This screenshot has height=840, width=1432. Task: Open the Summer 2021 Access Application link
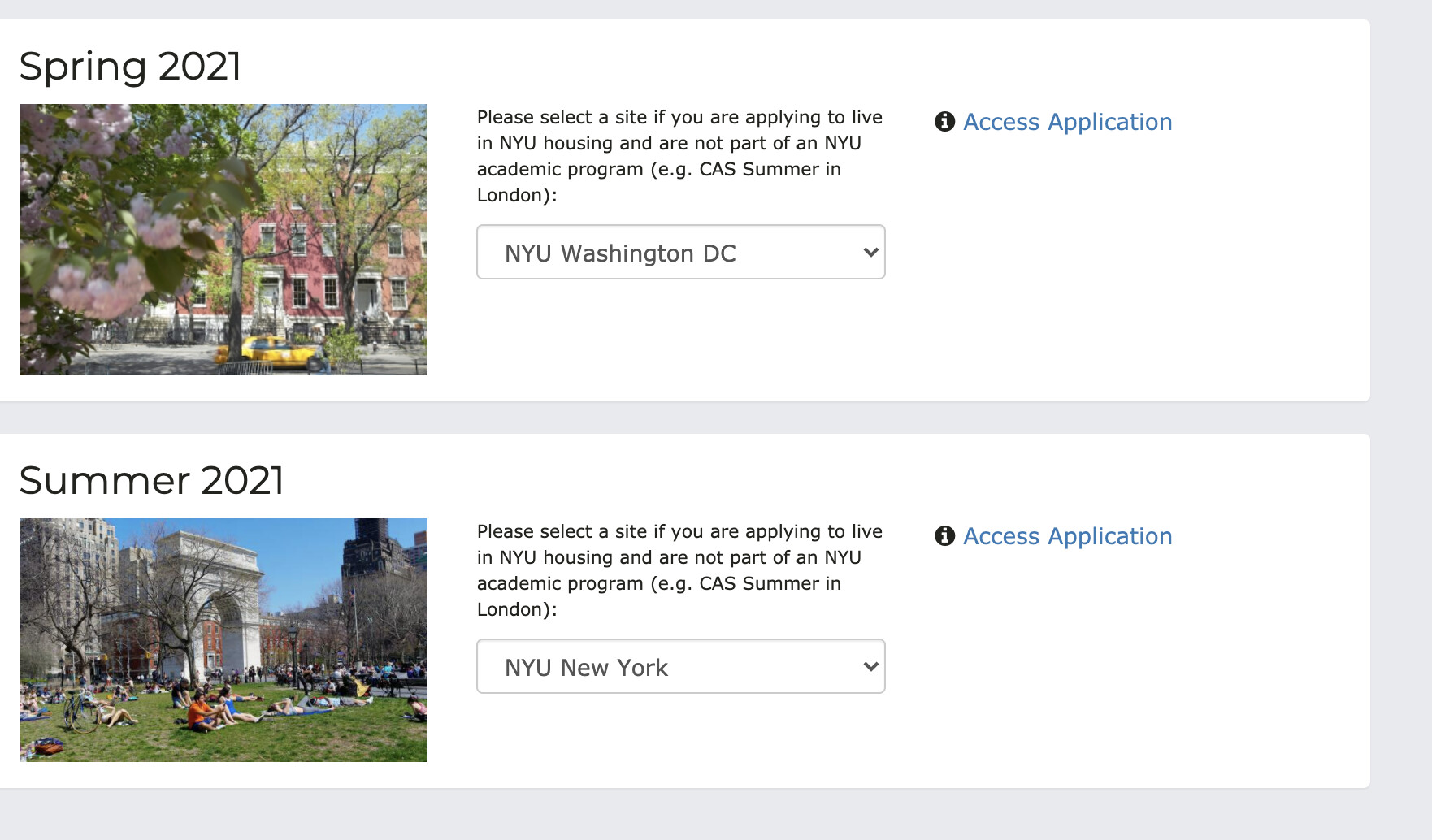pyautogui.click(x=1067, y=536)
